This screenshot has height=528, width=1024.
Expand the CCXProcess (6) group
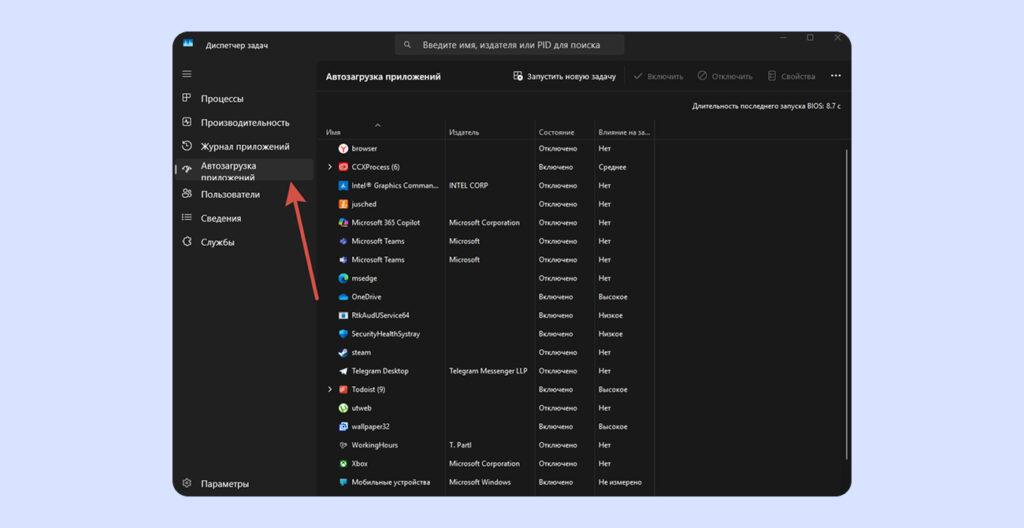(330, 167)
